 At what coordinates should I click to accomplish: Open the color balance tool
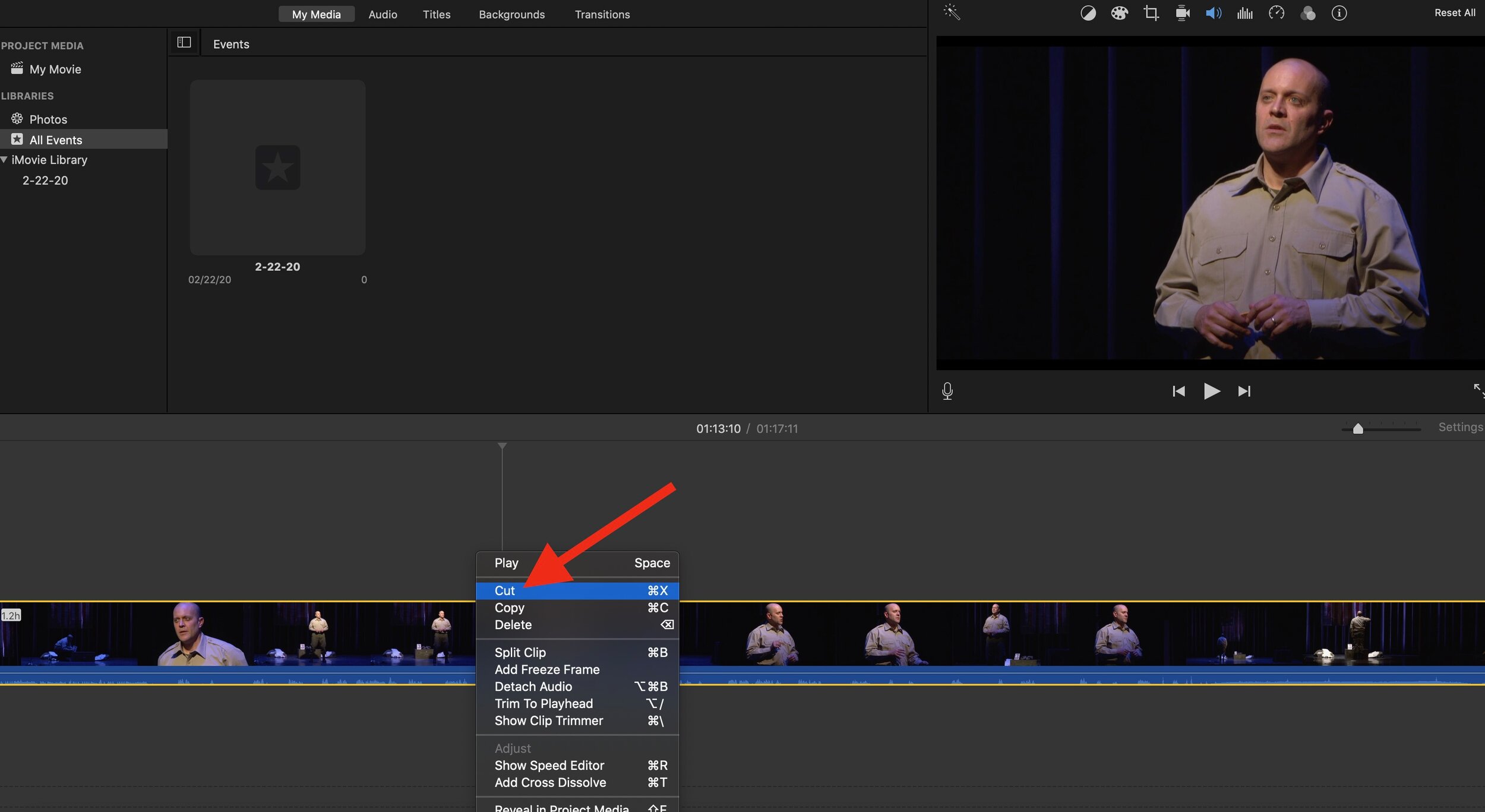pyautogui.click(x=1088, y=13)
